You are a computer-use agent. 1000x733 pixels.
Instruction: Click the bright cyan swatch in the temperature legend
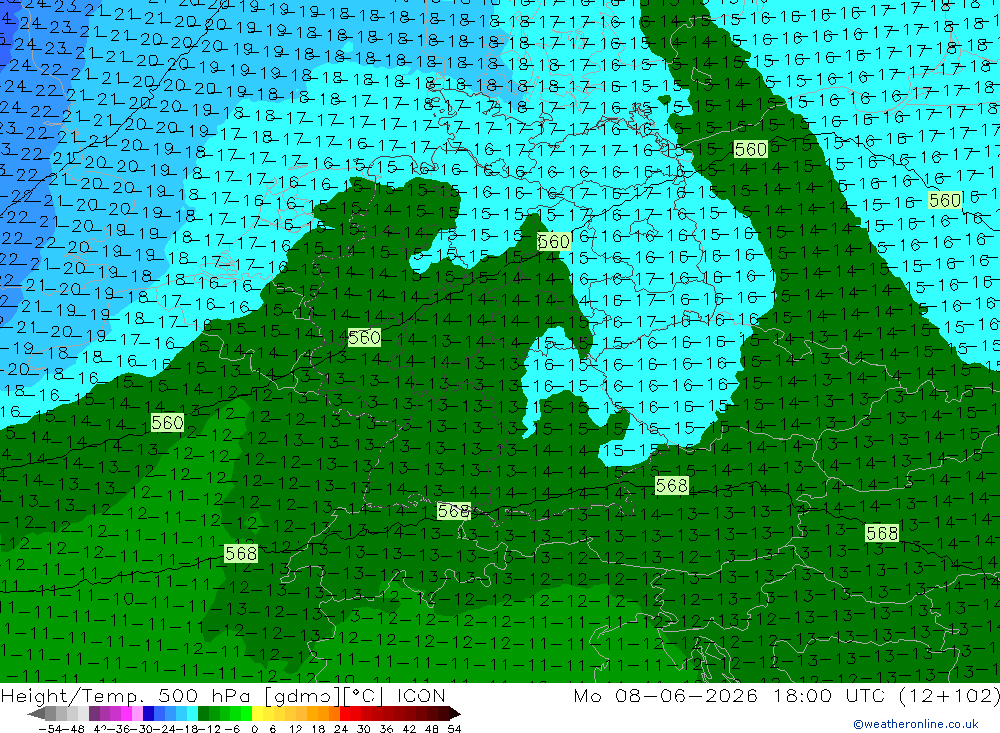pyautogui.click(x=192, y=714)
